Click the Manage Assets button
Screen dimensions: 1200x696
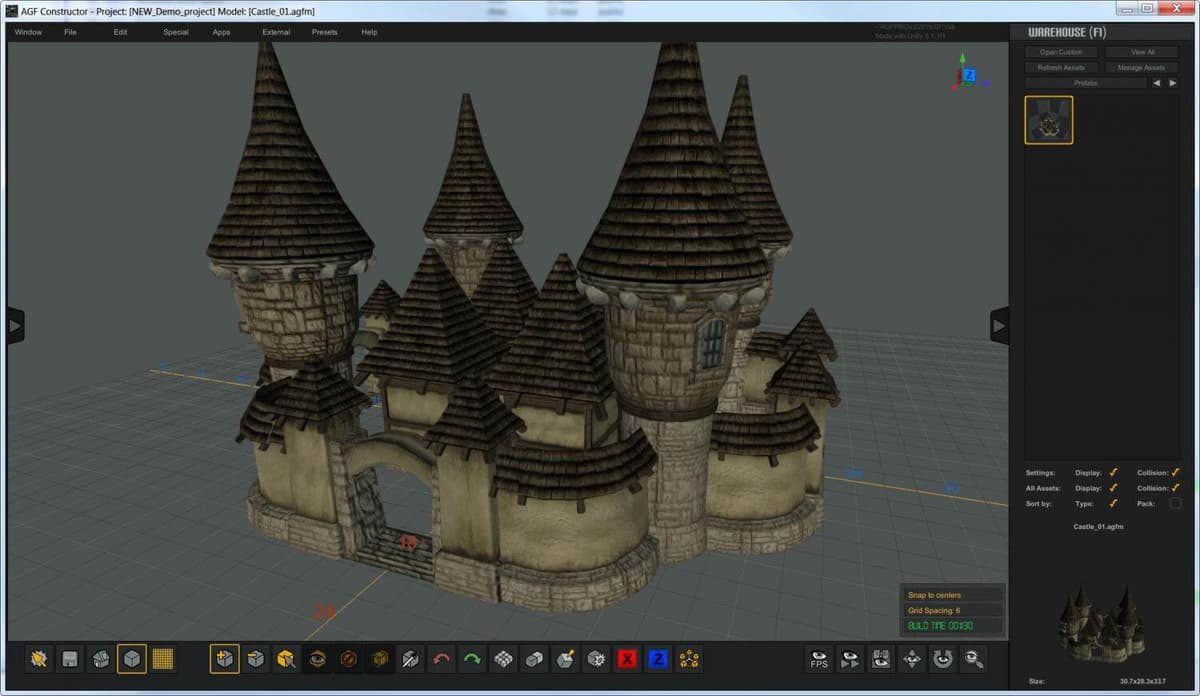pyautogui.click(x=1142, y=67)
